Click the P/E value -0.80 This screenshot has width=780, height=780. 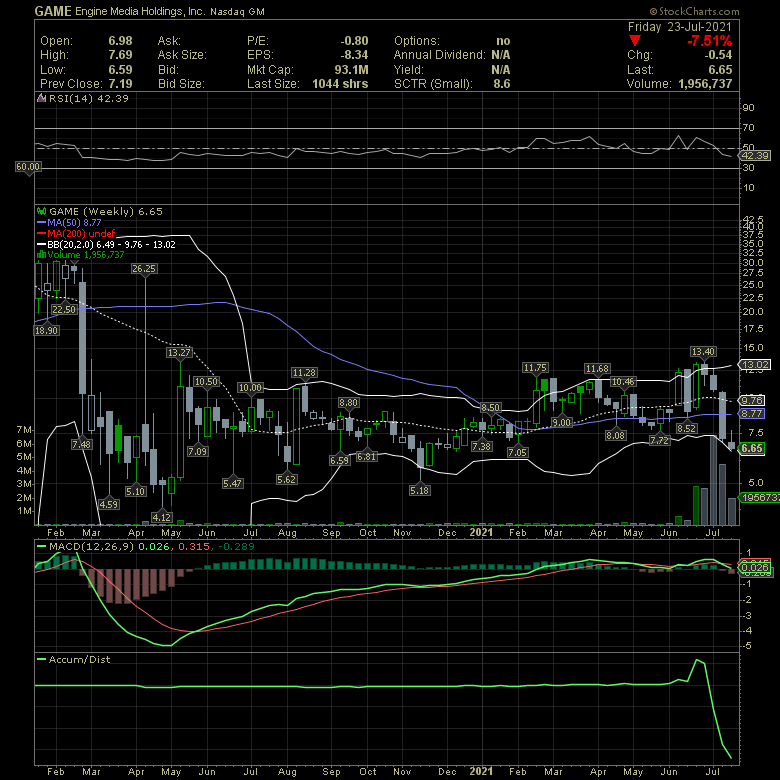pos(354,41)
